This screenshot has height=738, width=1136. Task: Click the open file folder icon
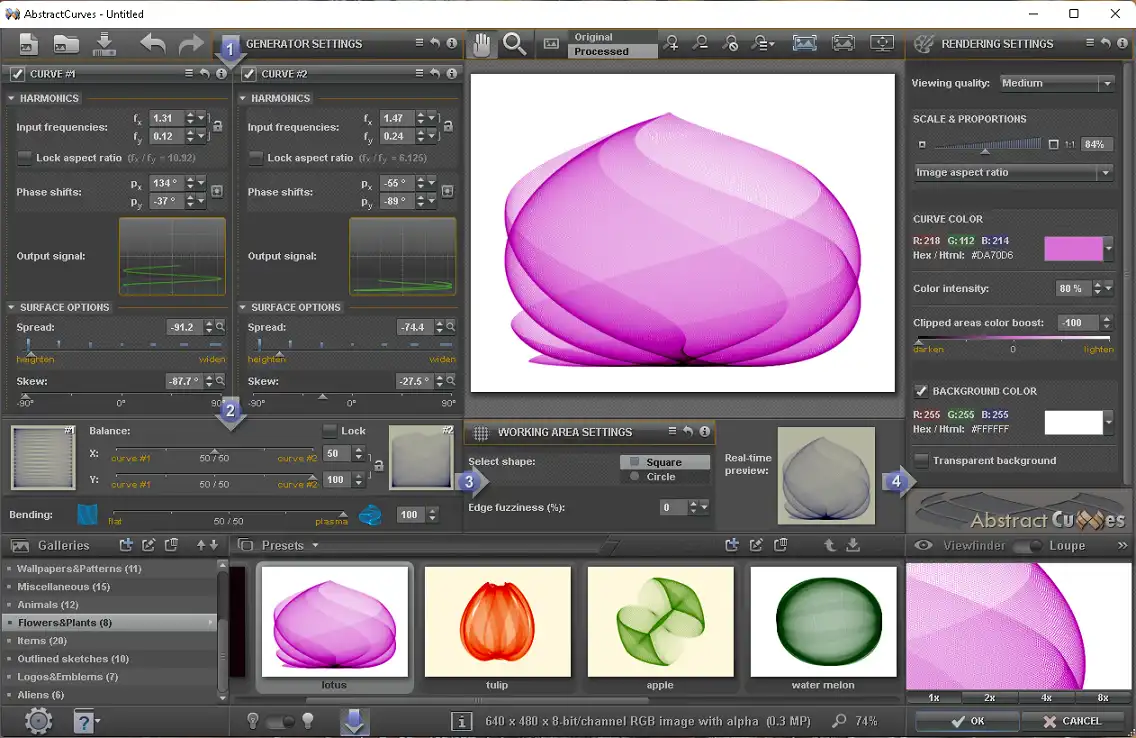pos(66,44)
